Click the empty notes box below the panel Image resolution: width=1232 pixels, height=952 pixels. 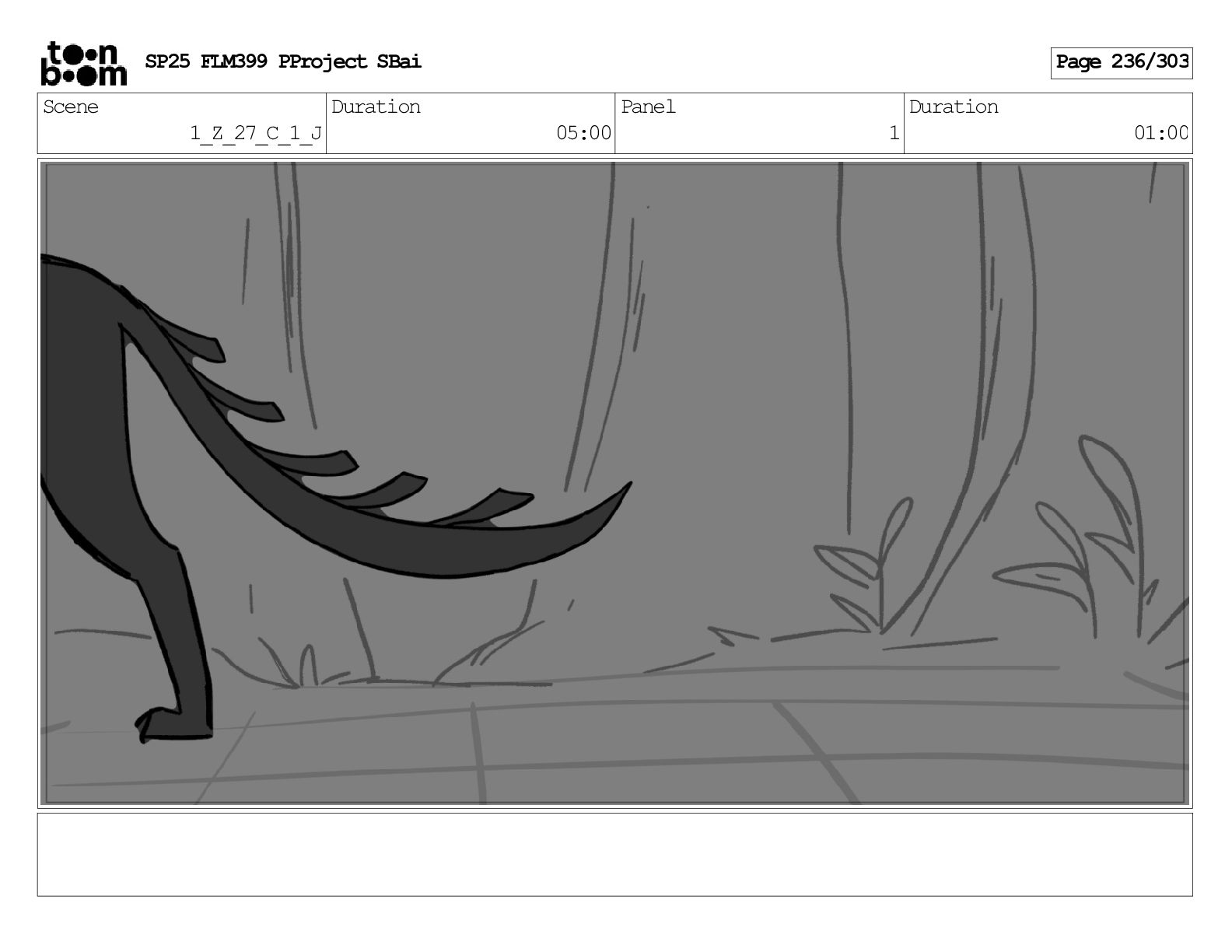614,854
